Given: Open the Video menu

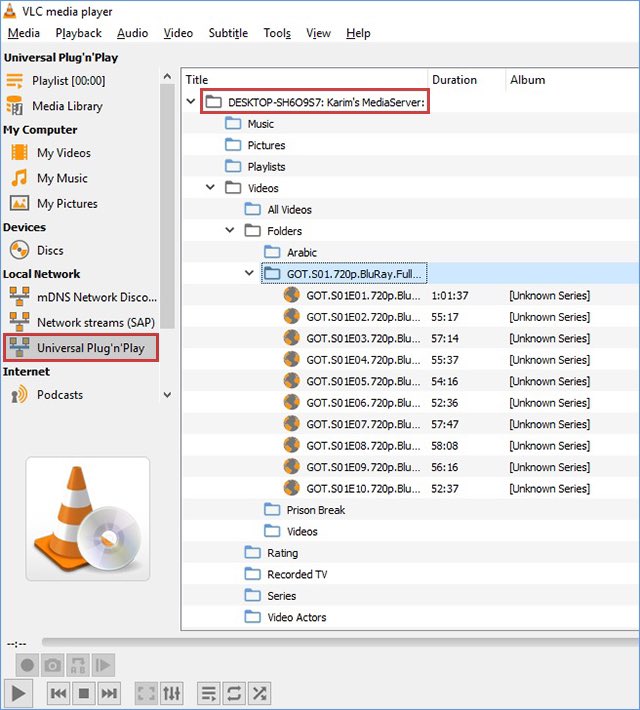Looking at the screenshot, I should tap(178, 33).
